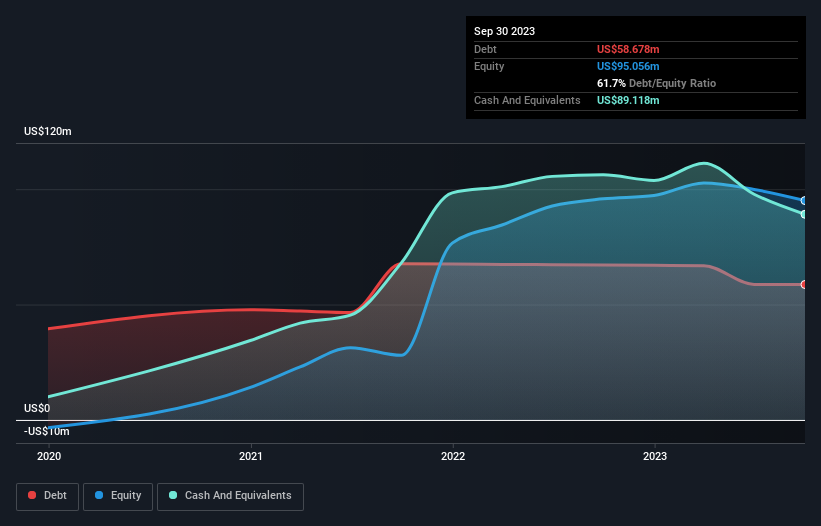Viewport: 821px width, 526px height.
Task: Select the red Debt endpoint marker
Action: tap(804, 285)
